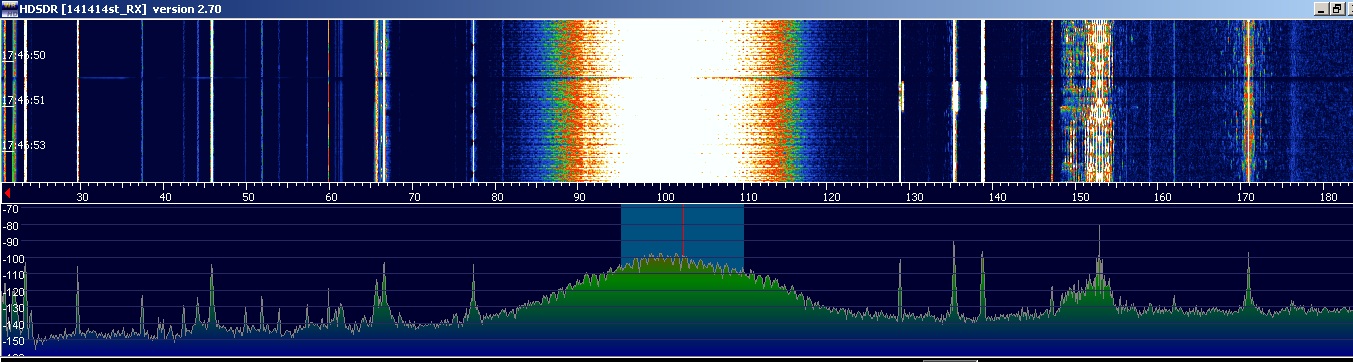Minimize the HDSDR window
The image size is (1353, 362).
(1321, 8)
